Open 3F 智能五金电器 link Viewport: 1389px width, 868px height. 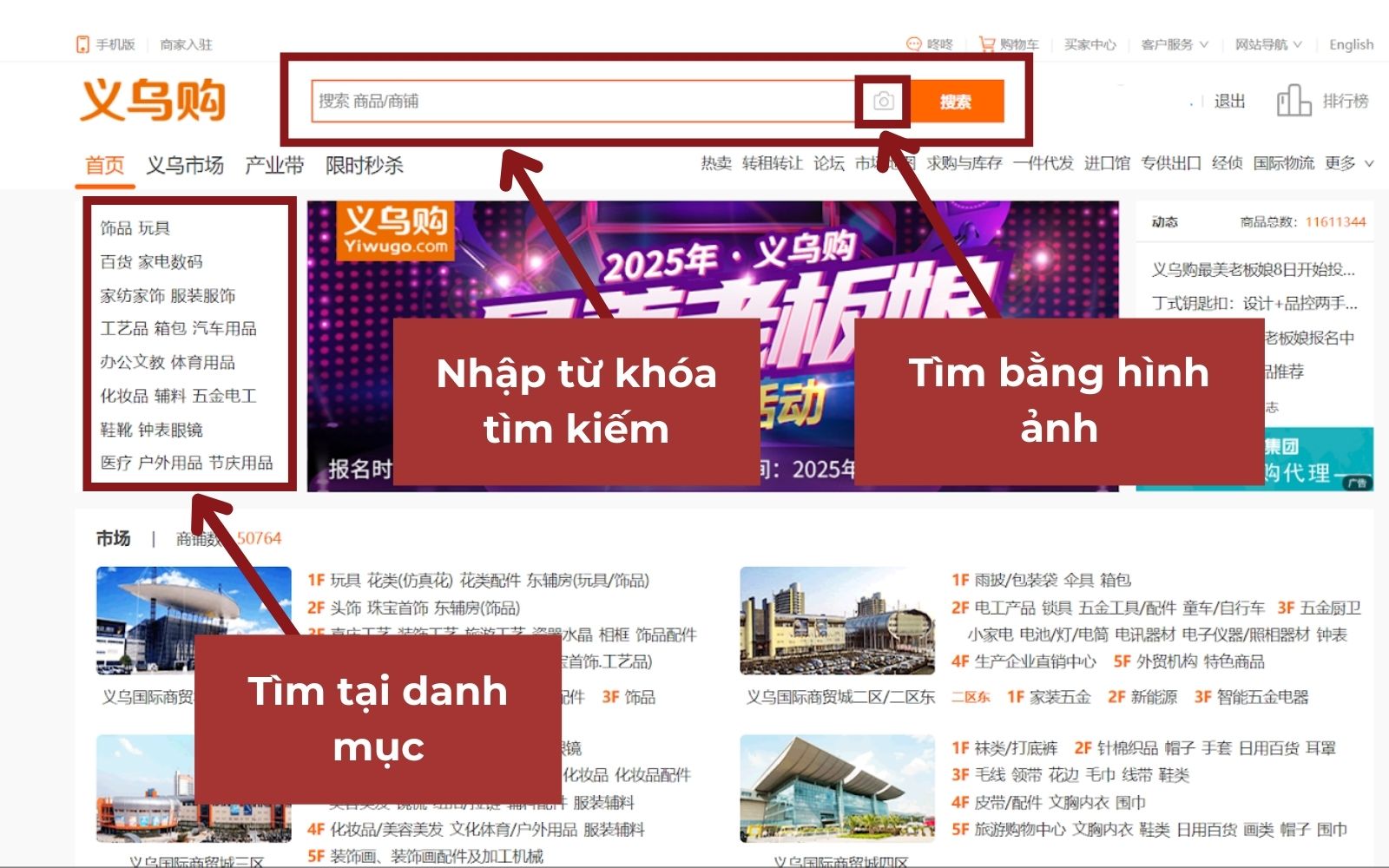[1251, 697]
